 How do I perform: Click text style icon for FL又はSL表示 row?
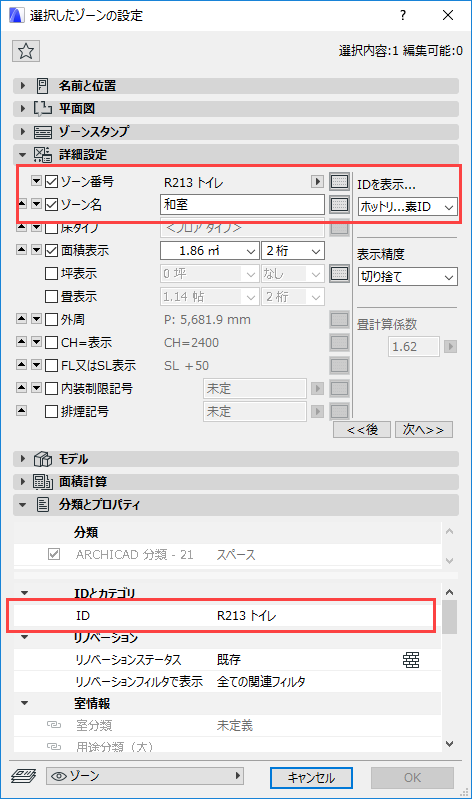[339, 365]
